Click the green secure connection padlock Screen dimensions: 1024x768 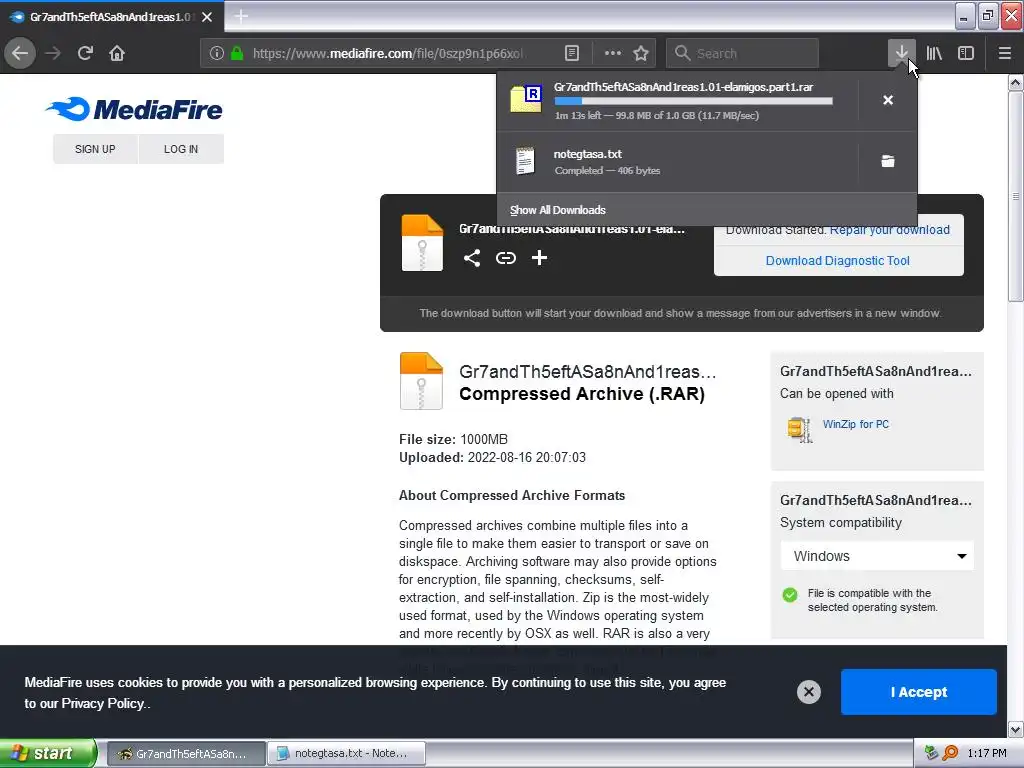pyautogui.click(x=237, y=53)
